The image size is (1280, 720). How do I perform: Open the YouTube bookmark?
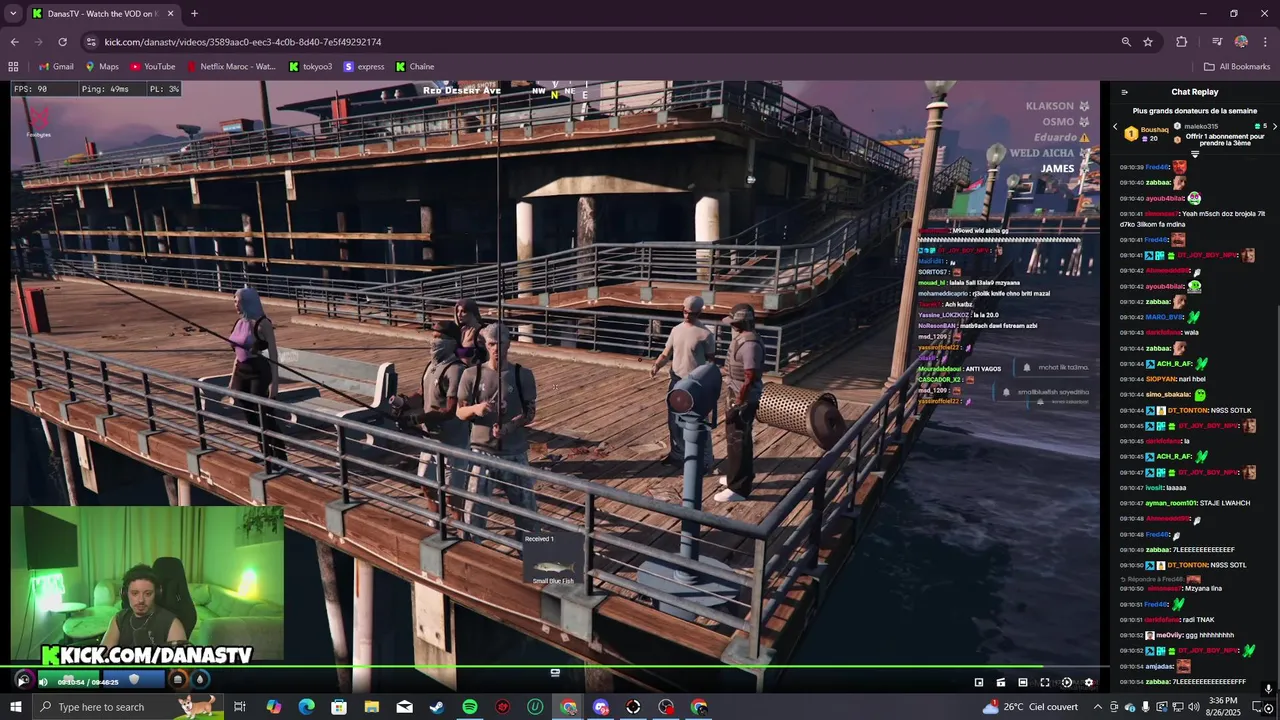[153, 67]
